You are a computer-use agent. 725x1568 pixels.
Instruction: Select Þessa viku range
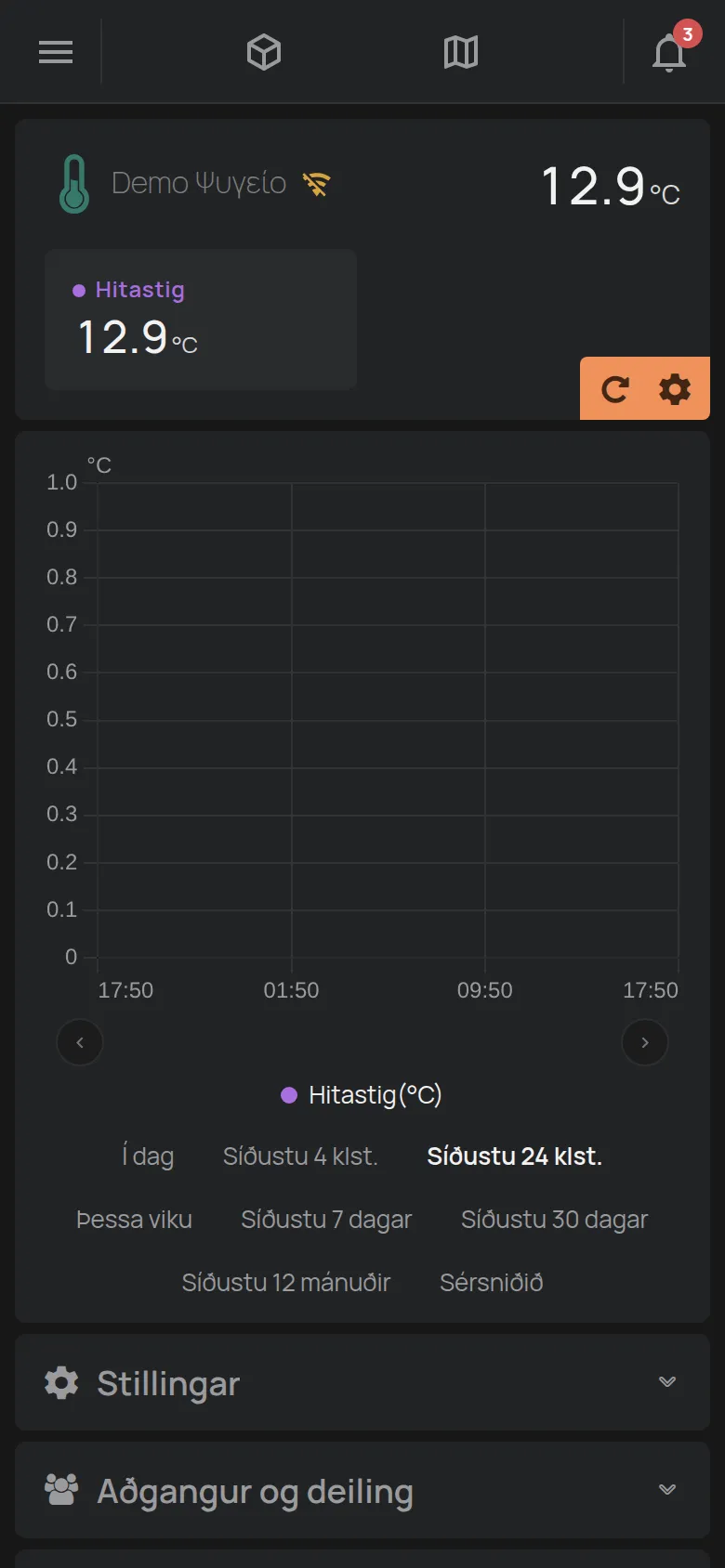point(134,1220)
